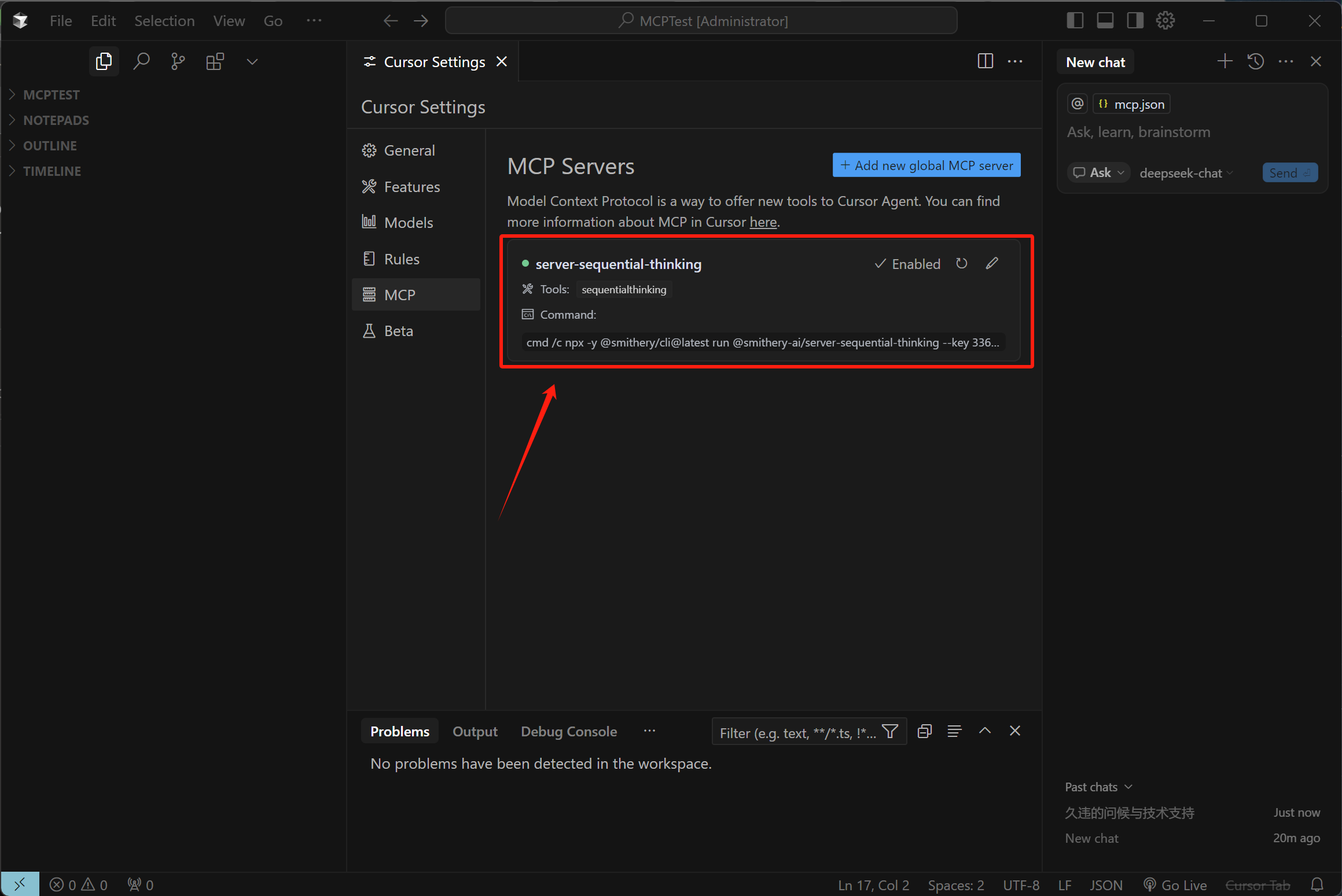Open the Go menu
Screen dimensions: 1342x896
(x=273, y=21)
